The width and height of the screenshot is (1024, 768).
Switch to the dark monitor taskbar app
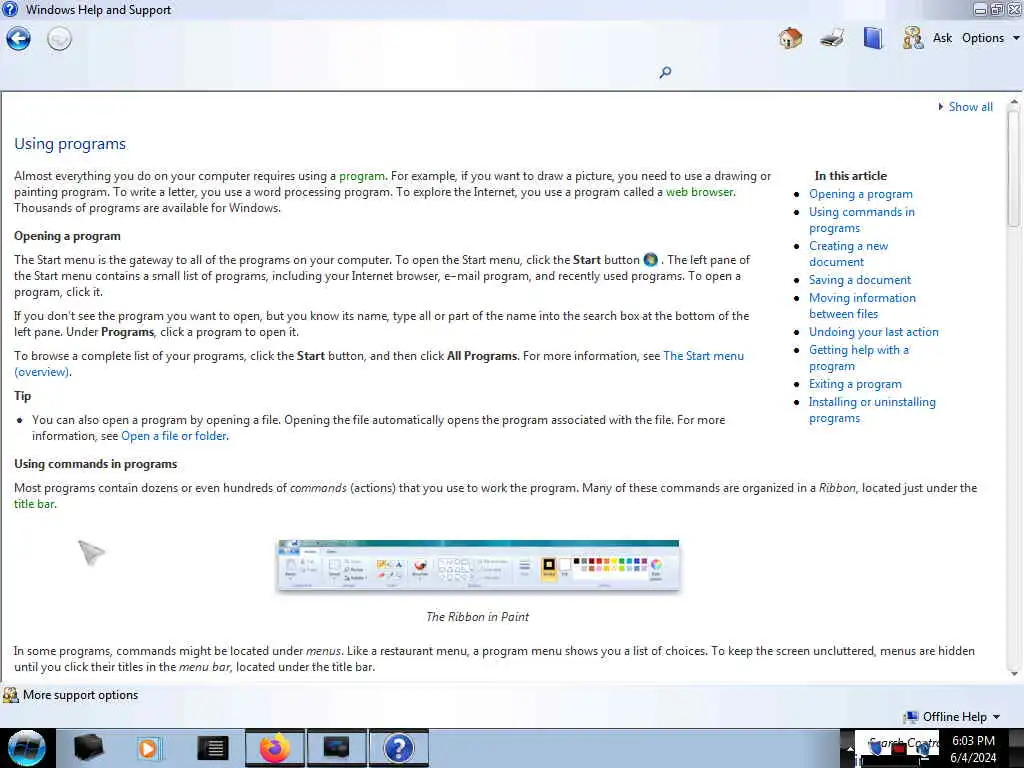pos(336,748)
